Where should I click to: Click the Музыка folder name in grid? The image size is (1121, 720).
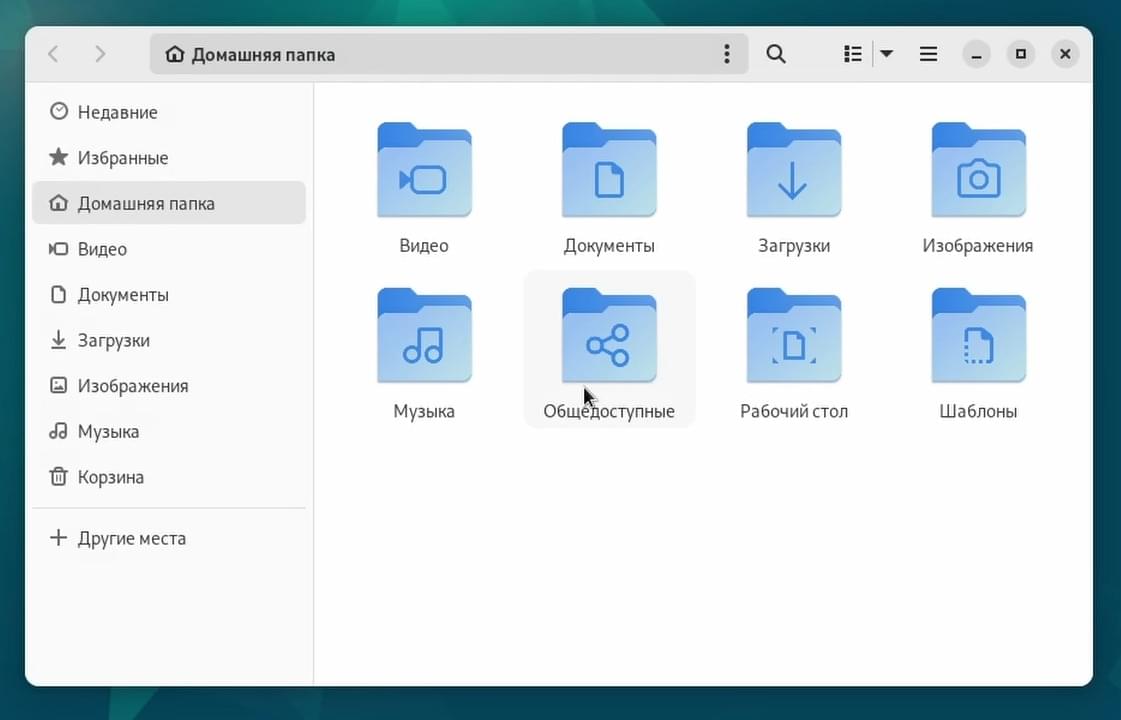point(424,411)
